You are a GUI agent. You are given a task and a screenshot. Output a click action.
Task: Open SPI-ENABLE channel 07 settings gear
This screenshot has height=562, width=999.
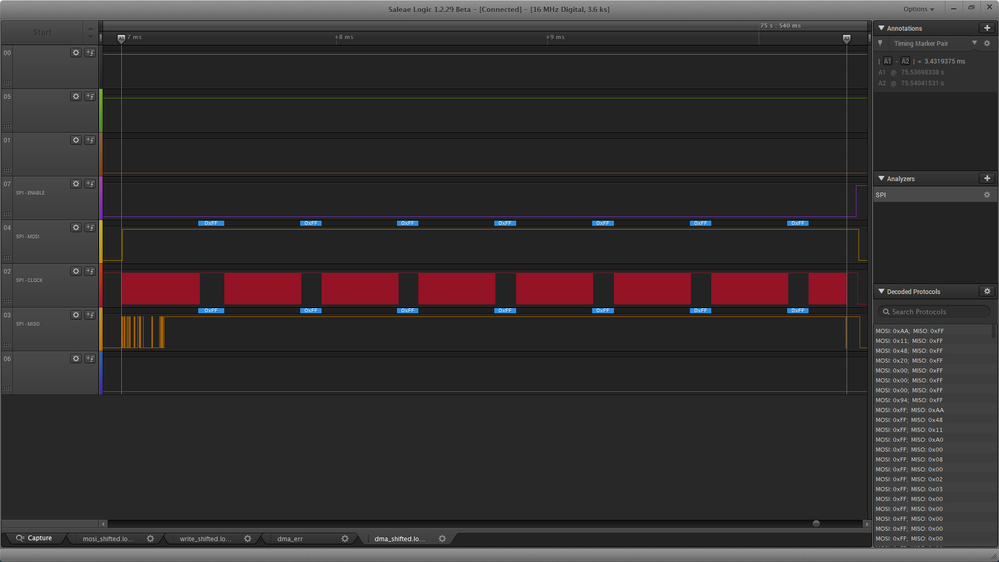pyautogui.click(x=76, y=184)
